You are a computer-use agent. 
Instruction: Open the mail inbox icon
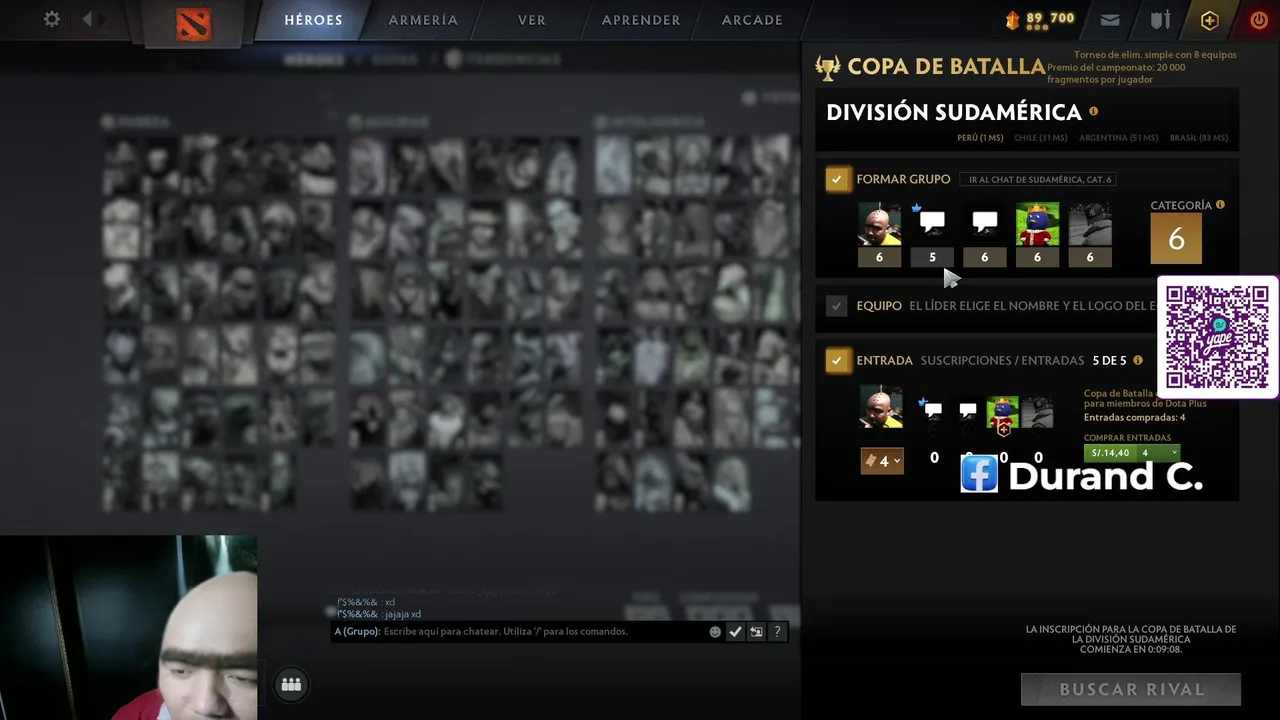1110,20
